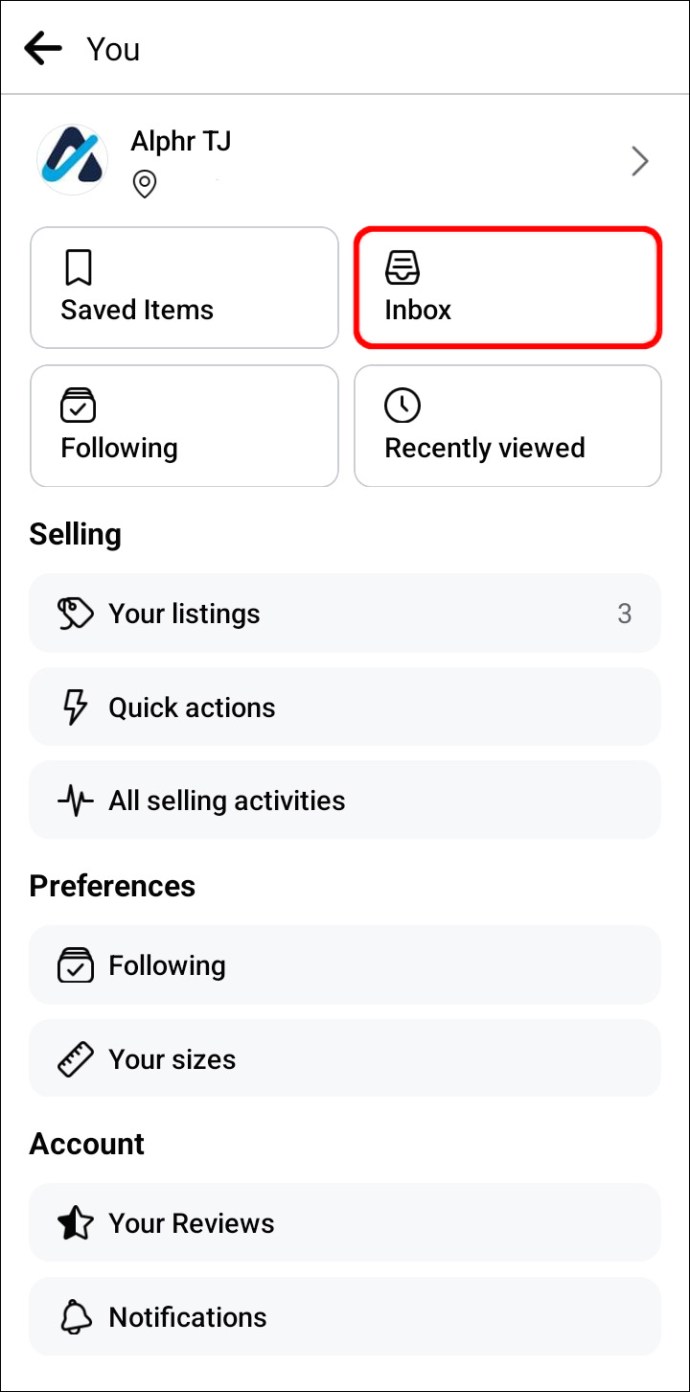Image resolution: width=690 pixels, height=1392 pixels.
Task: Open Quick actions row
Action: (345, 708)
